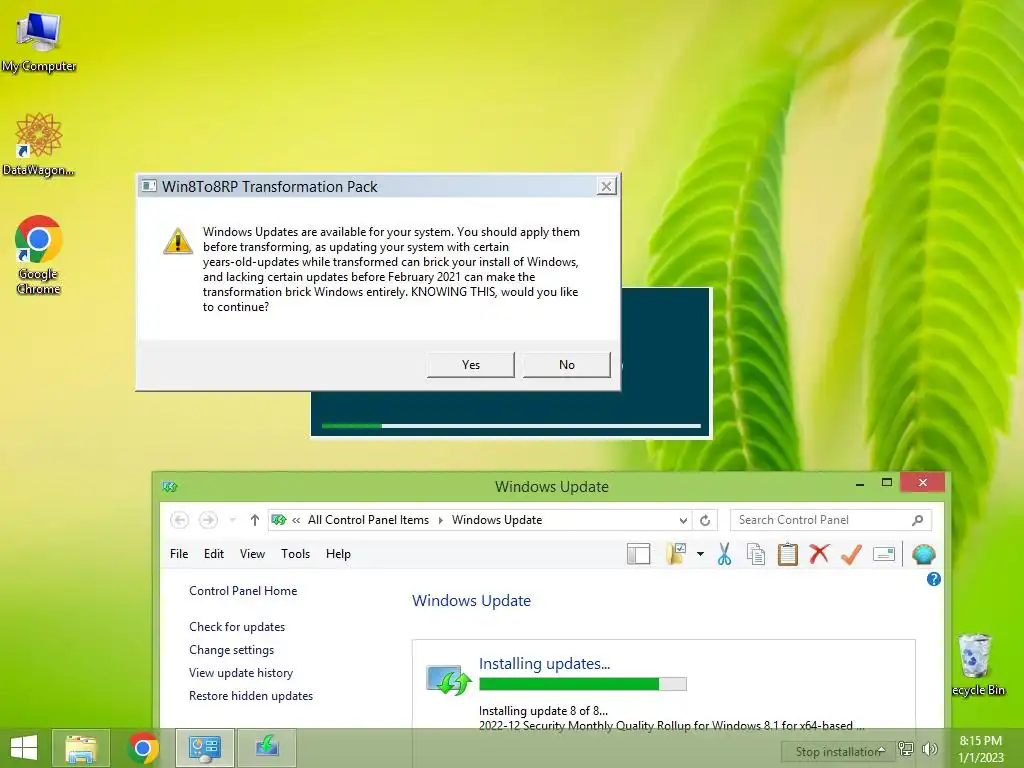Expand the folder options dropdown arrow

(x=700, y=554)
